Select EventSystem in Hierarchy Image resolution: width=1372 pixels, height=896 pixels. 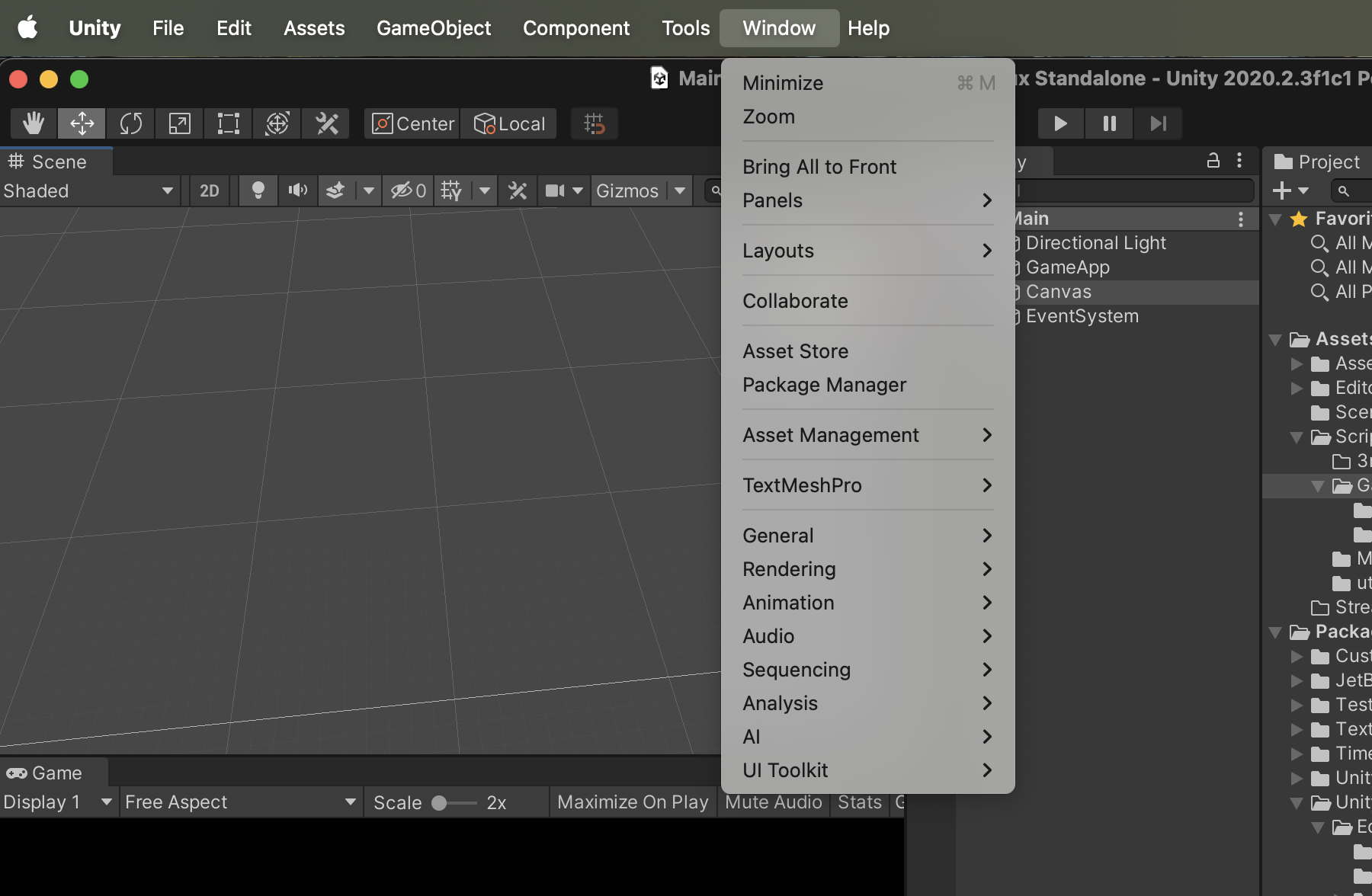click(1082, 316)
